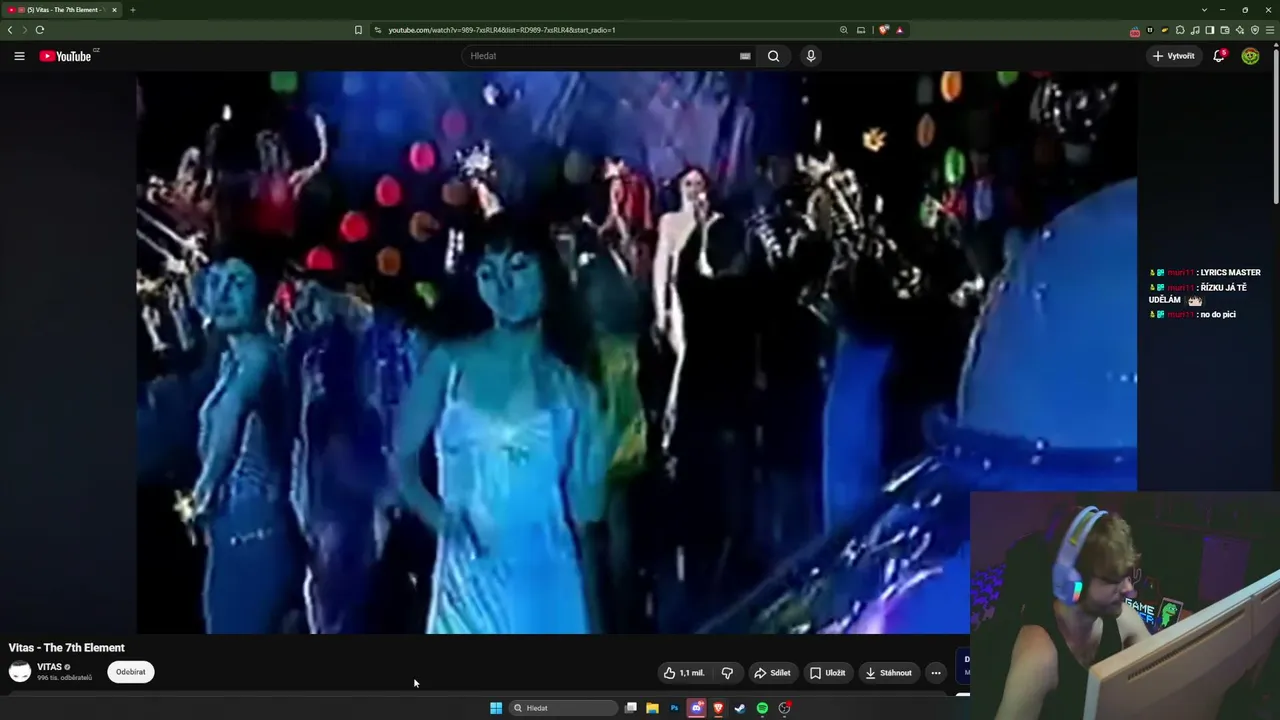Open a new browser tab
The image size is (1280, 720).
pos(132,10)
